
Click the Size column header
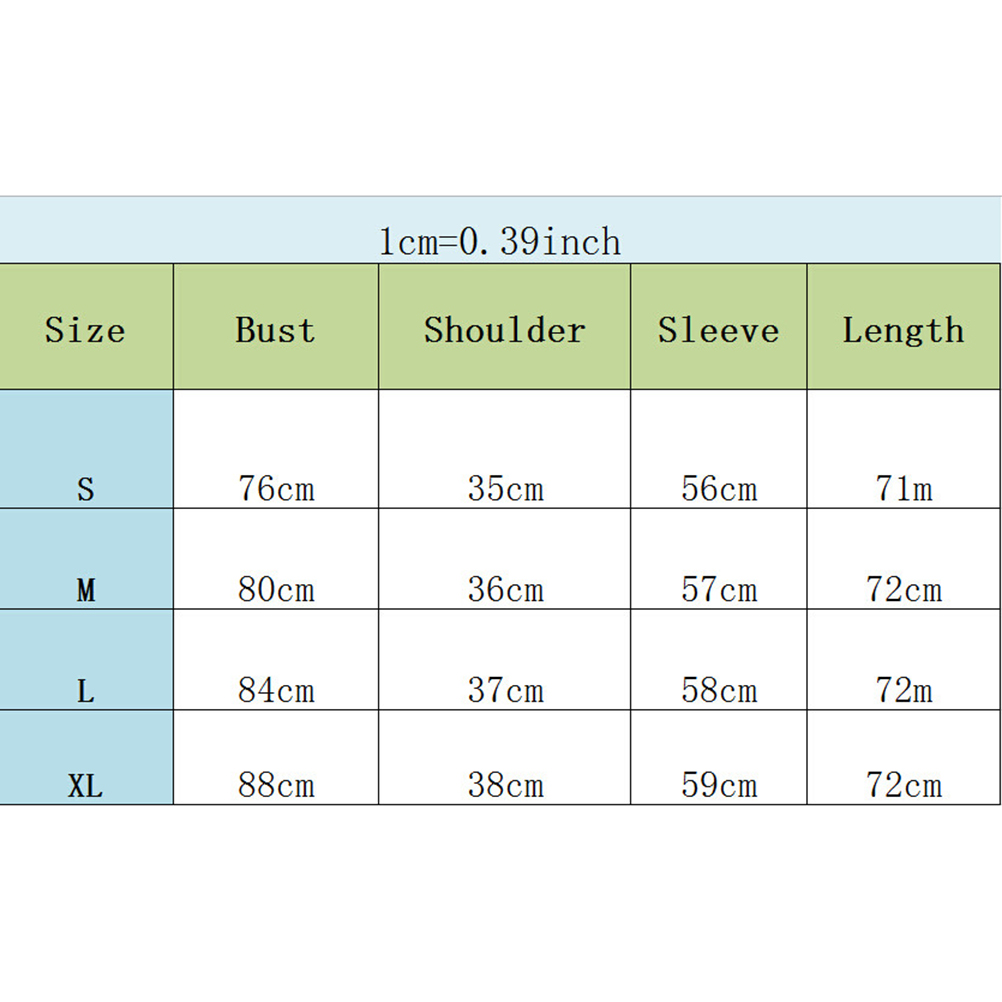click(x=86, y=330)
